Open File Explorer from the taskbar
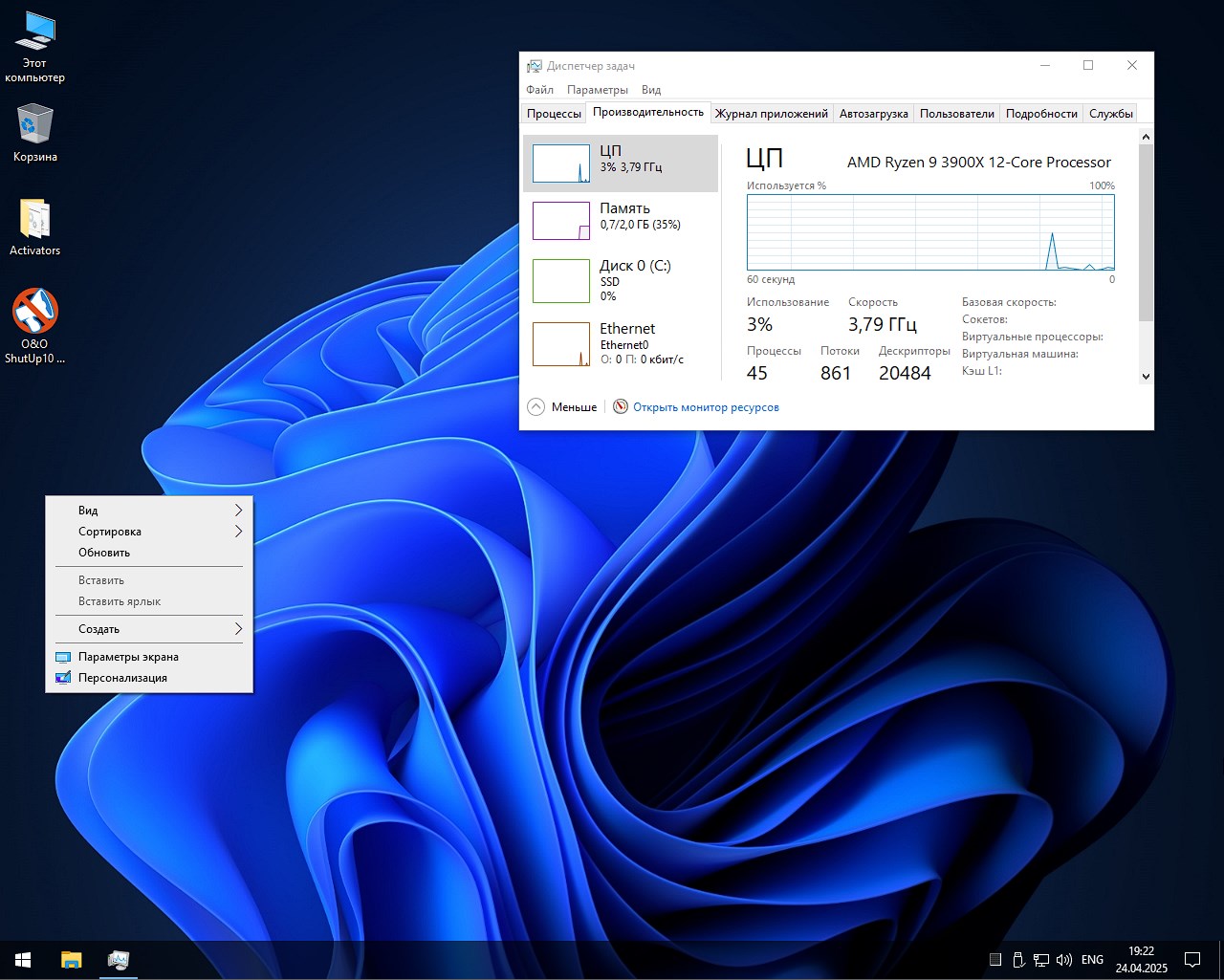The image size is (1224, 980). 72,959
